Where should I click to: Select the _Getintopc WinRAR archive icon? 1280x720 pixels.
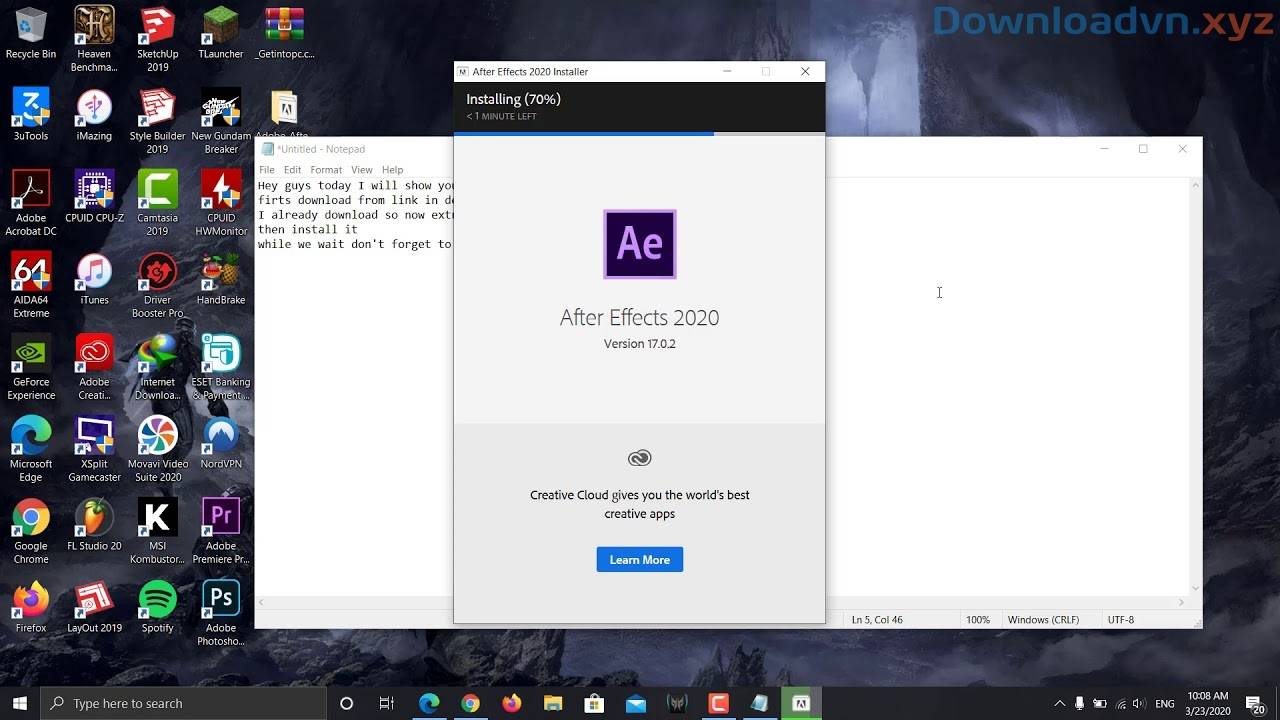tap(285, 33)
